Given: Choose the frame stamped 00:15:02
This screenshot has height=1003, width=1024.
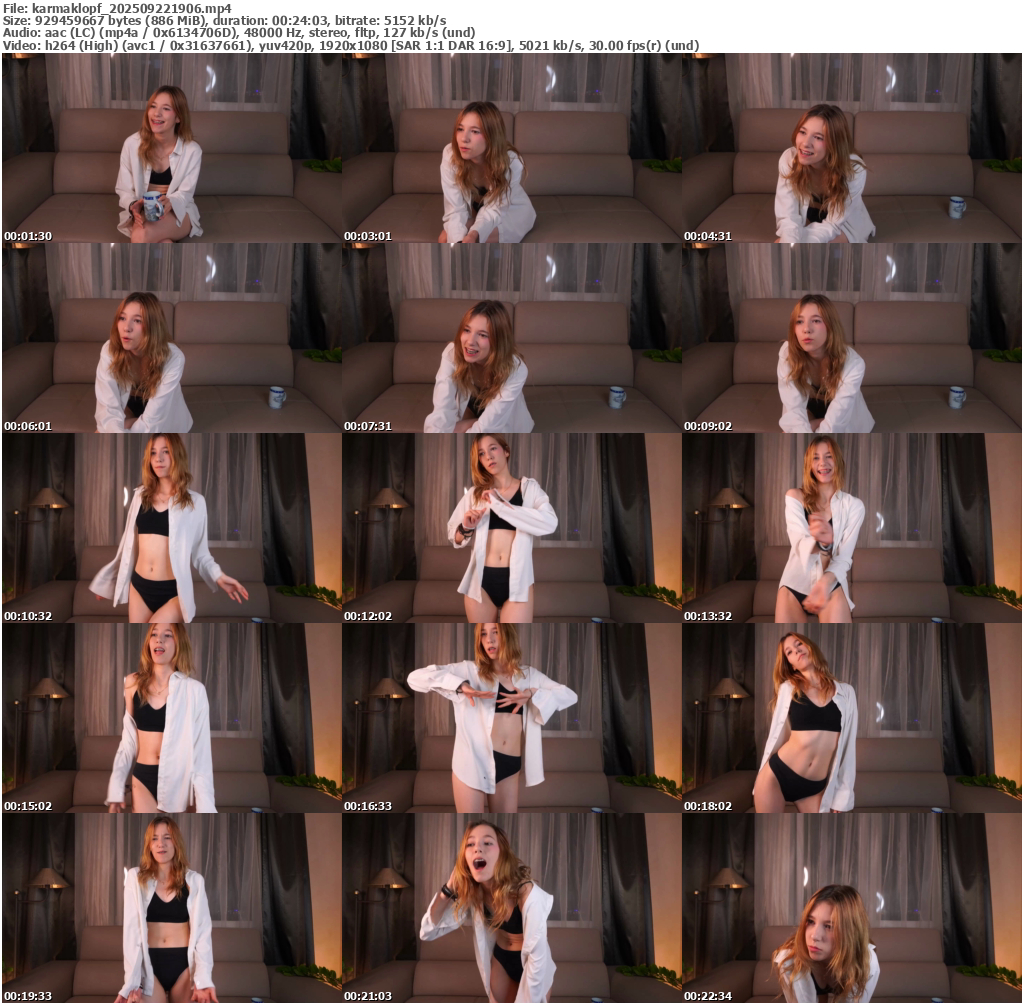Looking at the screenshot, I should coord(172,718).
